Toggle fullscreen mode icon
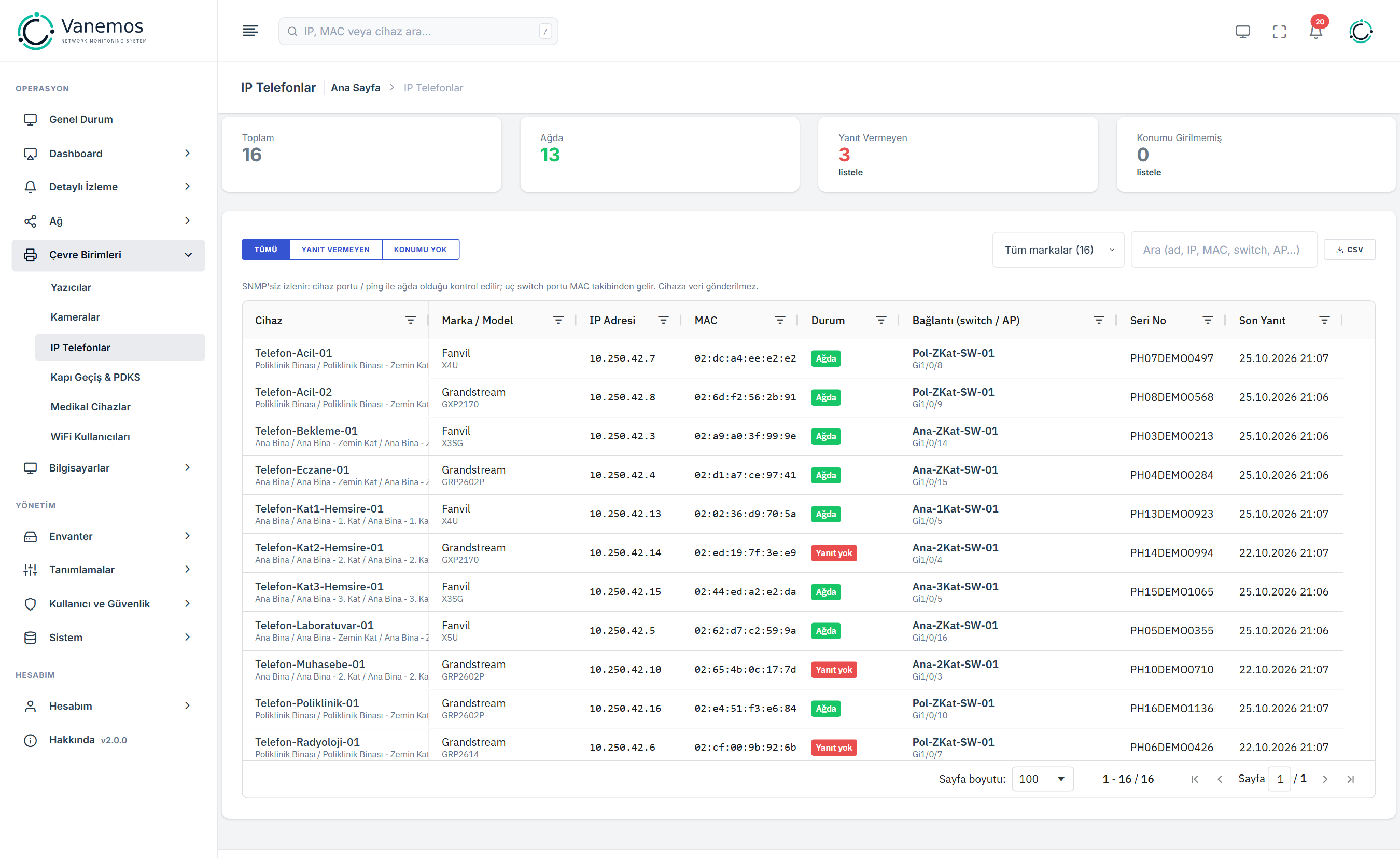Screen dimensions: 1400x858 [1279, 31]
